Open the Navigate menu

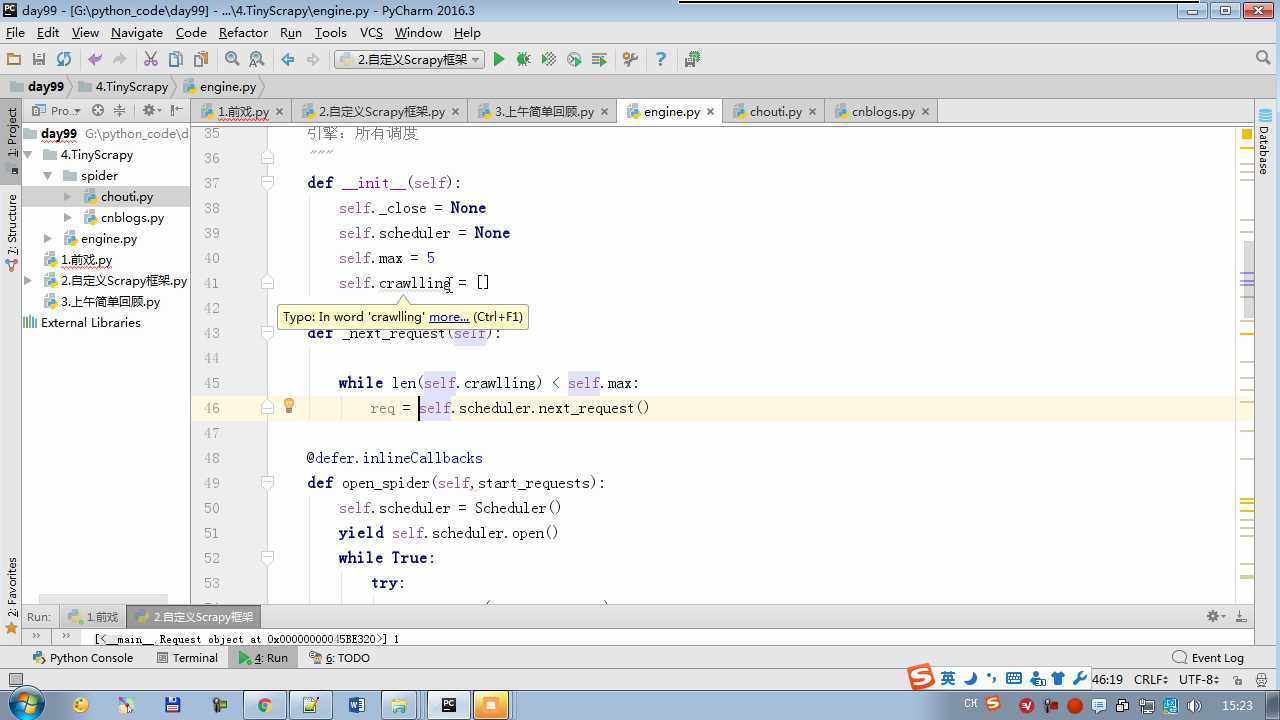click(137, 33)
